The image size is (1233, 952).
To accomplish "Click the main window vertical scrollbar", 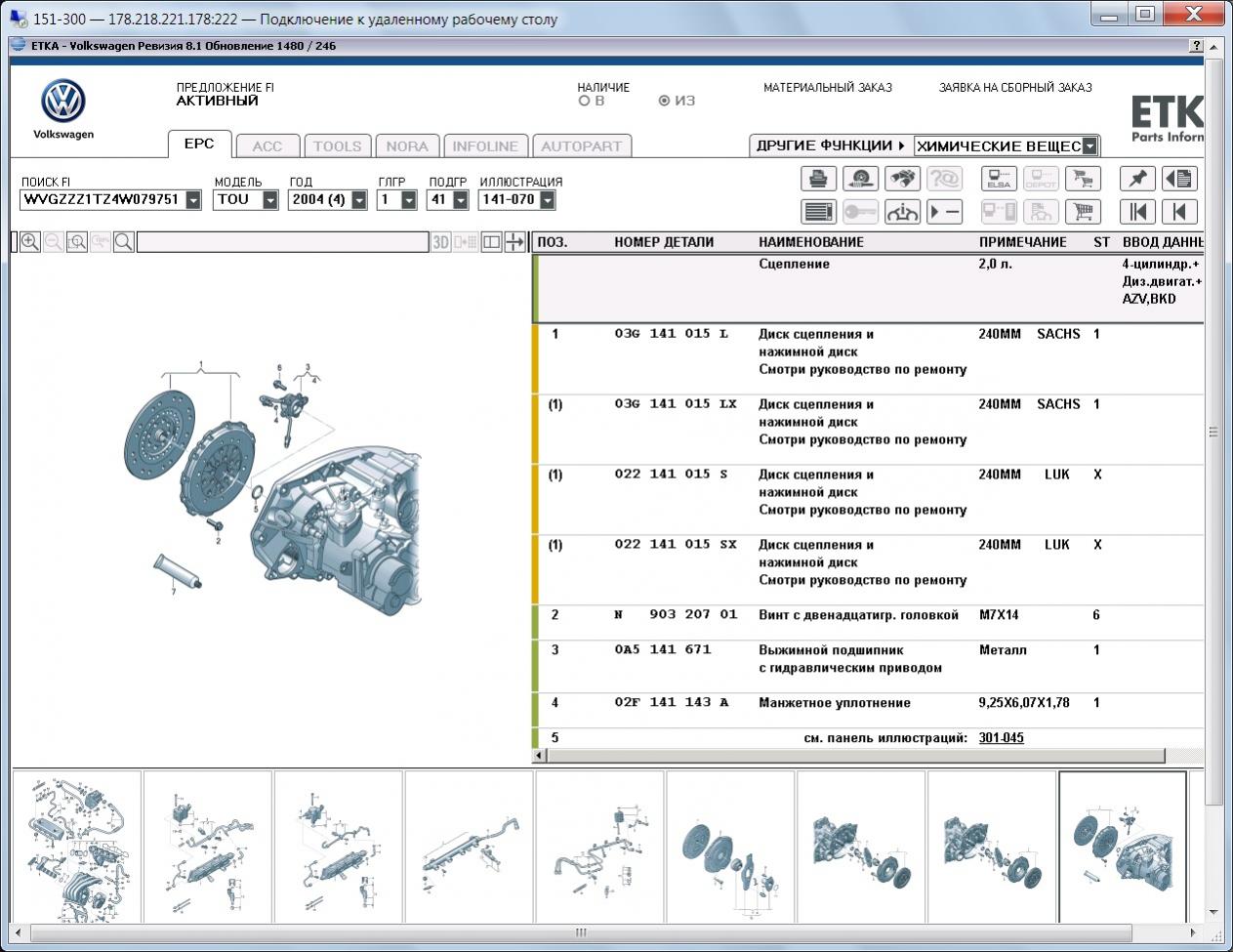I will [x=1214, y=430].
